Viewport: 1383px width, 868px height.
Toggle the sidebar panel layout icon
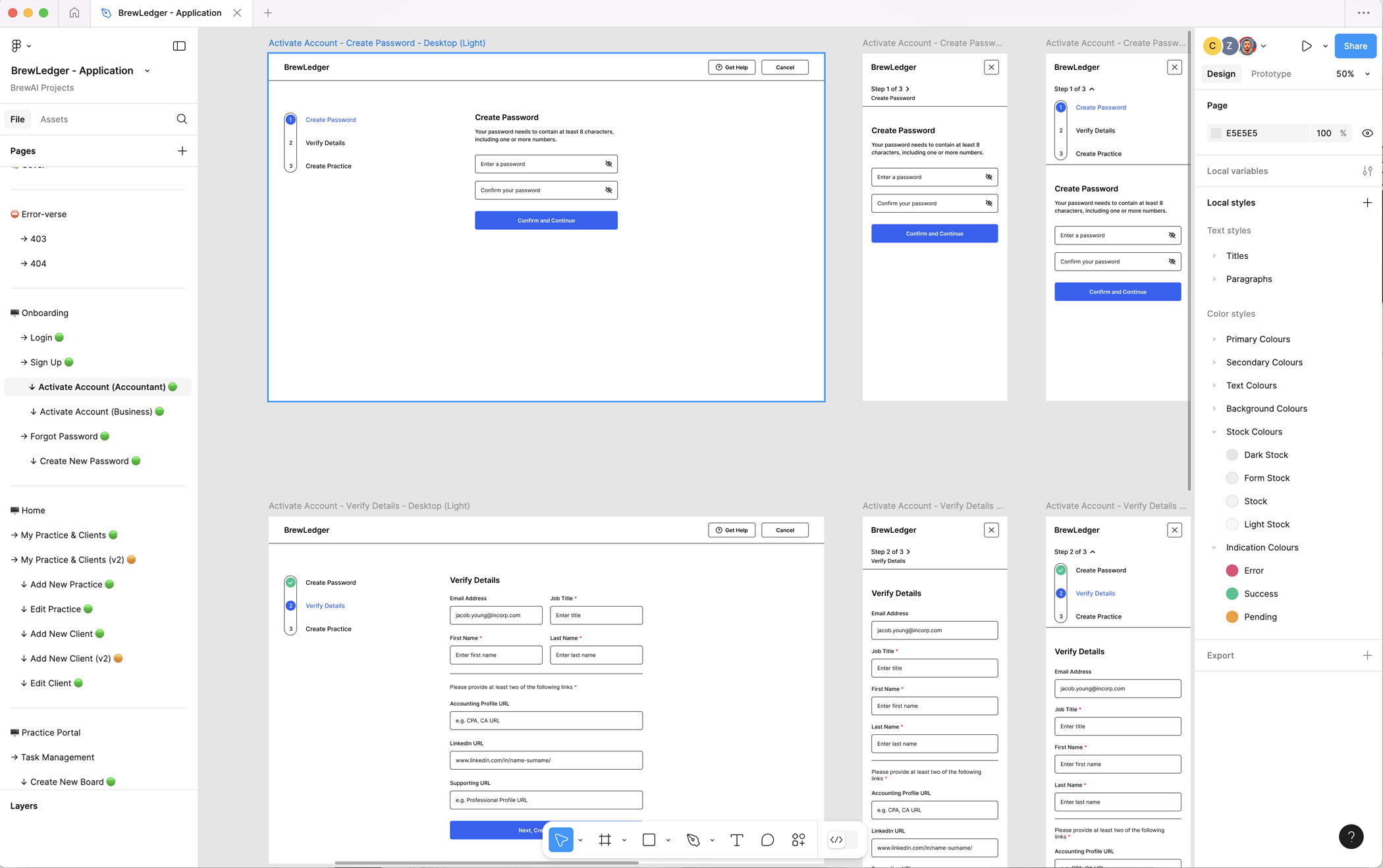click(x=179, y=45)
